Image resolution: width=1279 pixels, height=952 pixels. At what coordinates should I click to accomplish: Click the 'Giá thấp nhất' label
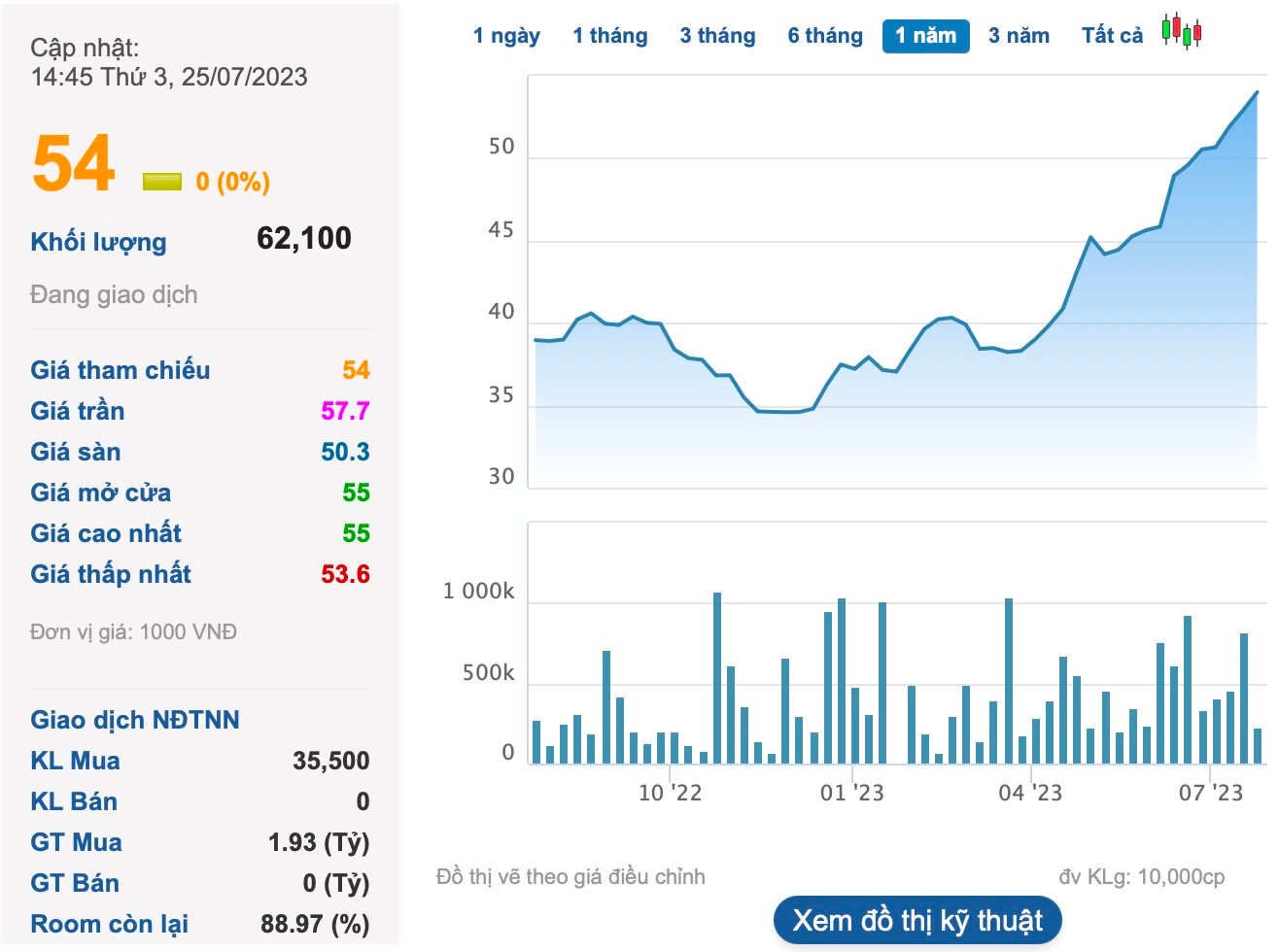tap(111, 574)
